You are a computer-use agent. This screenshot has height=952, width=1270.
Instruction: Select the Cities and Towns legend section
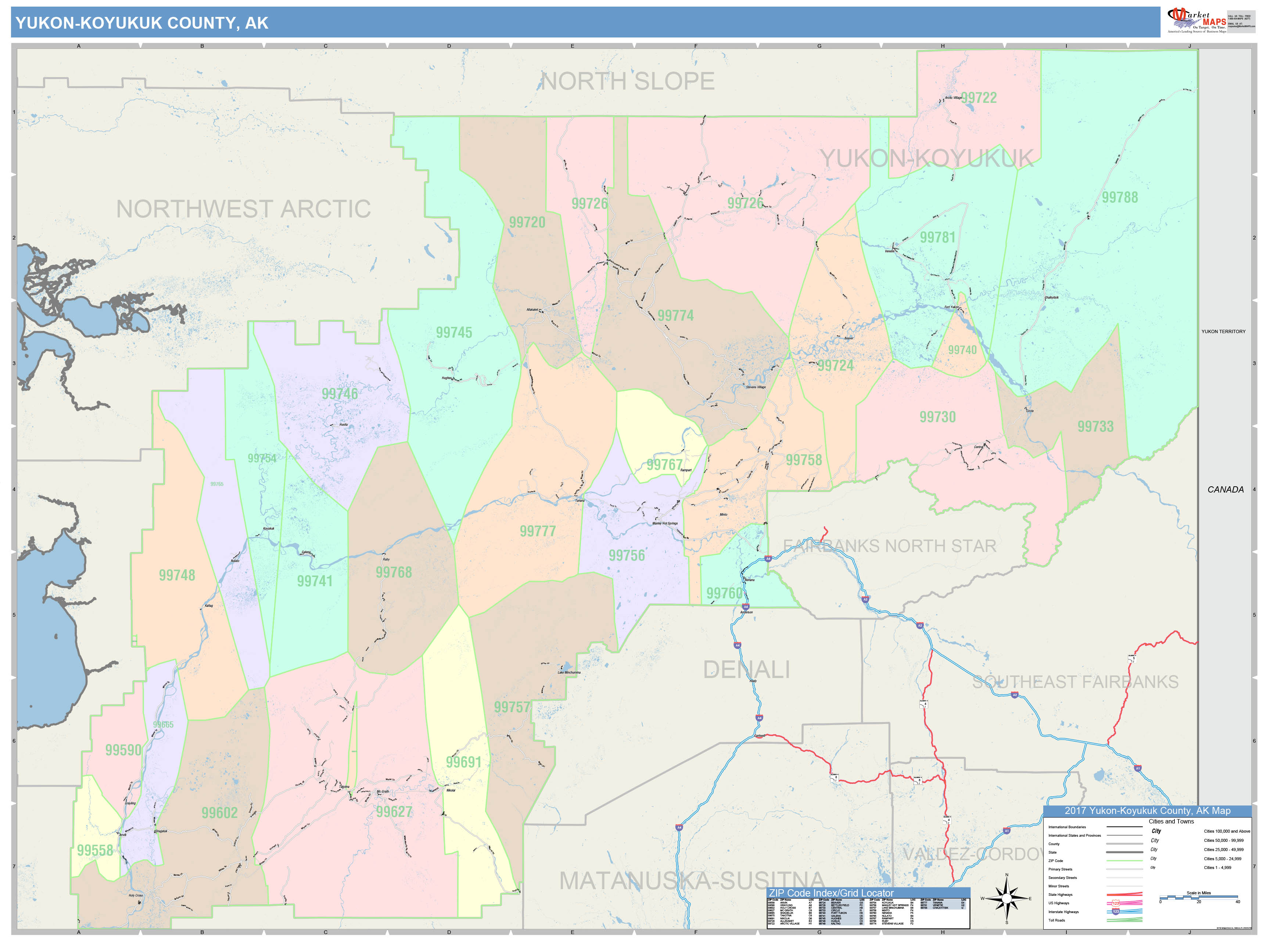(x=1172, y=821)
